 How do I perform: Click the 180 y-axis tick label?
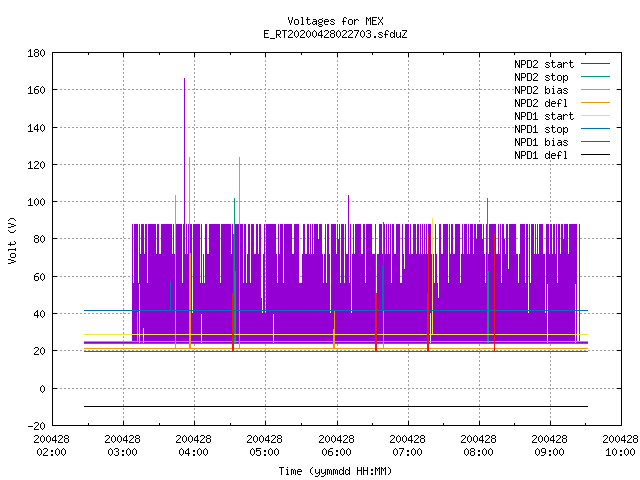click(36, 53)
